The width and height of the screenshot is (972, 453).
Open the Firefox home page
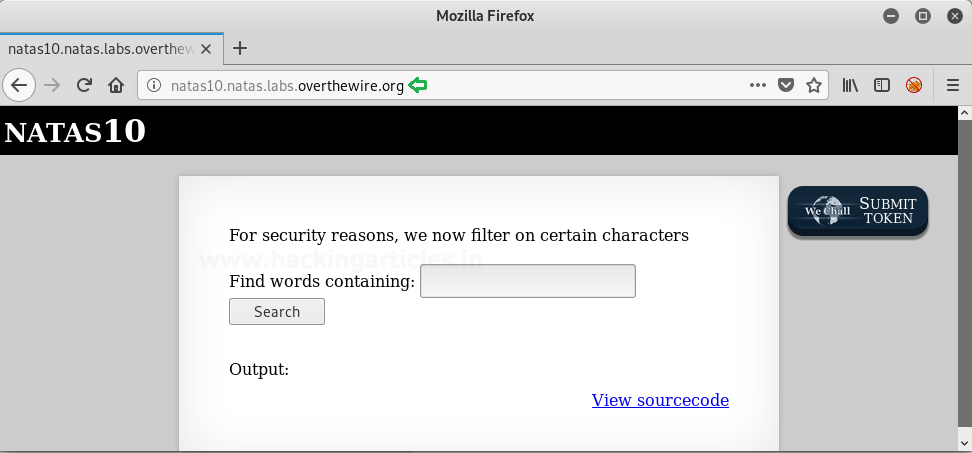(x=116, y=85)
